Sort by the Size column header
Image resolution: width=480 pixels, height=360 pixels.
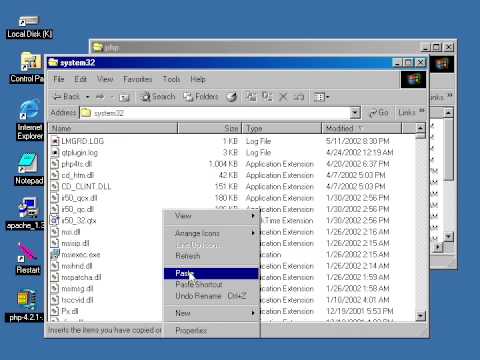209,128
